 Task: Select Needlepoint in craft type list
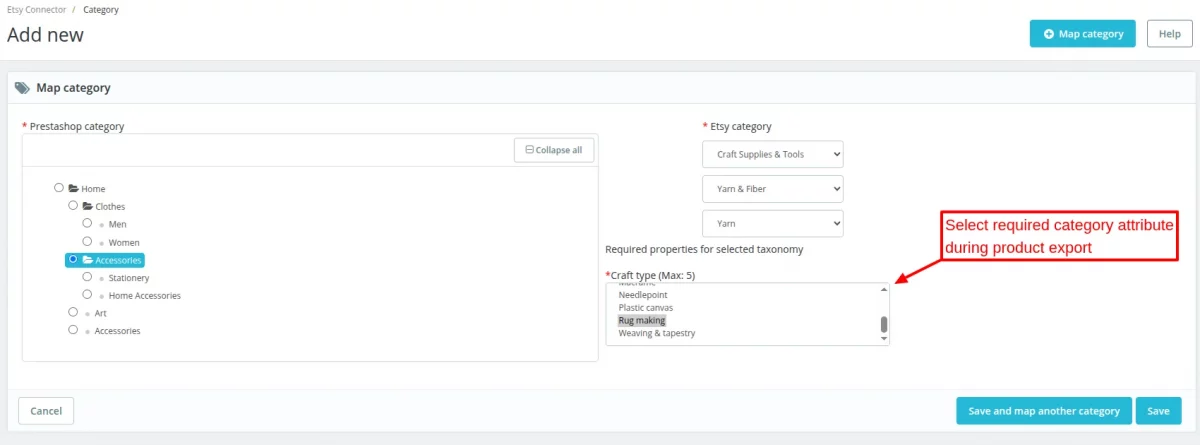643,295
